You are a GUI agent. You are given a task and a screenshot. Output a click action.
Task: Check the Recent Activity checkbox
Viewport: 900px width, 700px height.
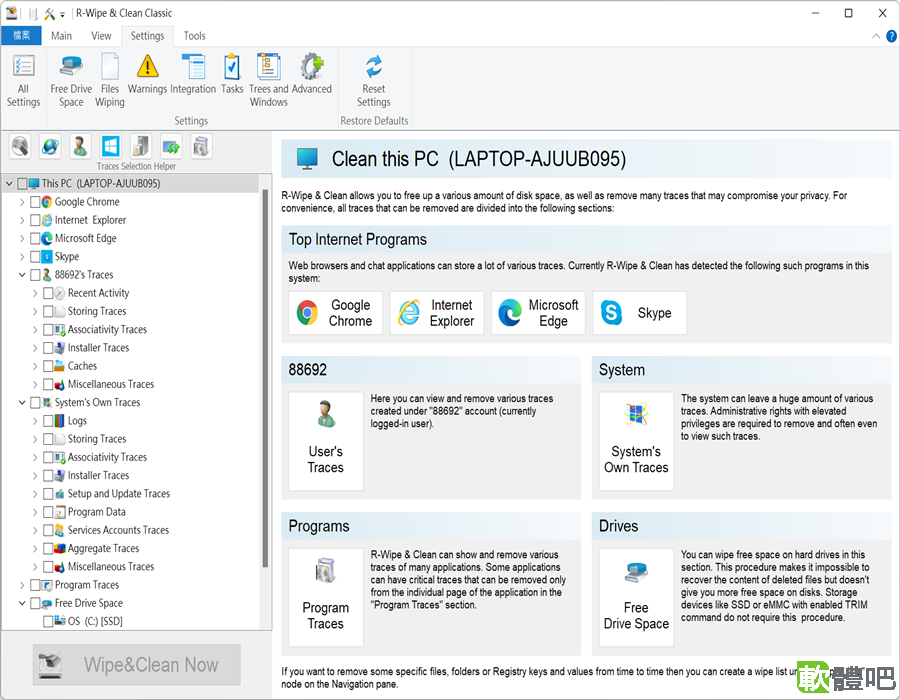click(x=48, y=293)
